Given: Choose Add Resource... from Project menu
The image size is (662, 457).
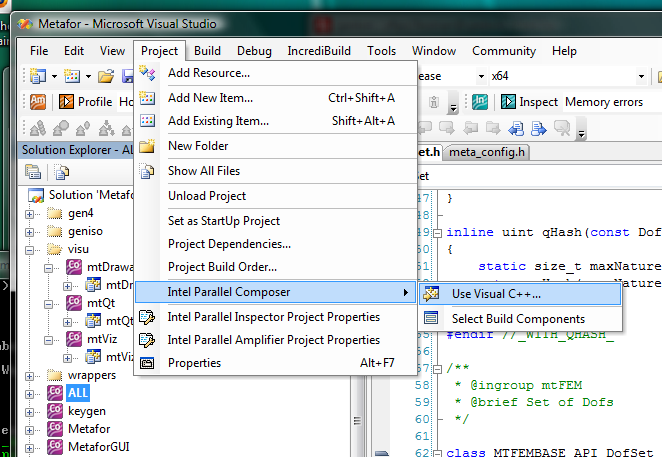Looking at the screenshot, I should click(x=276, y=73).
